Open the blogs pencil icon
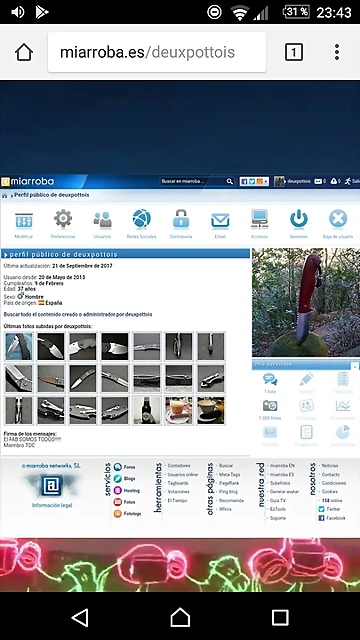Image resolution: width=360 pixels, height=640 pixels. click(306, 380)
